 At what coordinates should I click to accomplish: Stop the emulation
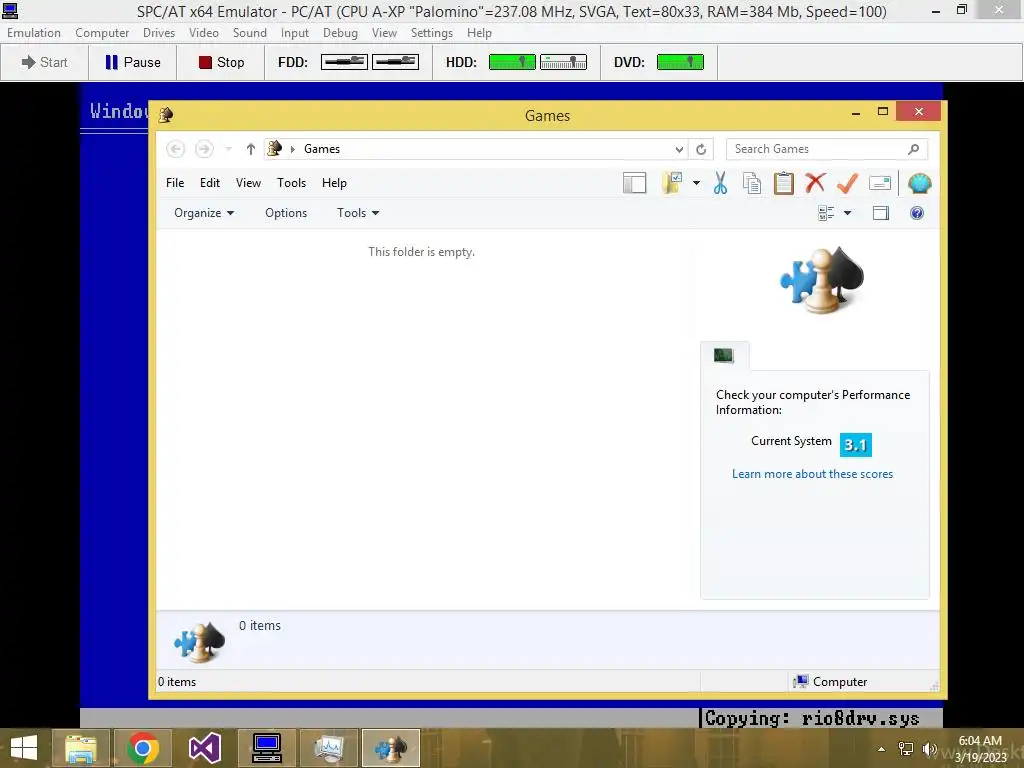pos(221,62)
